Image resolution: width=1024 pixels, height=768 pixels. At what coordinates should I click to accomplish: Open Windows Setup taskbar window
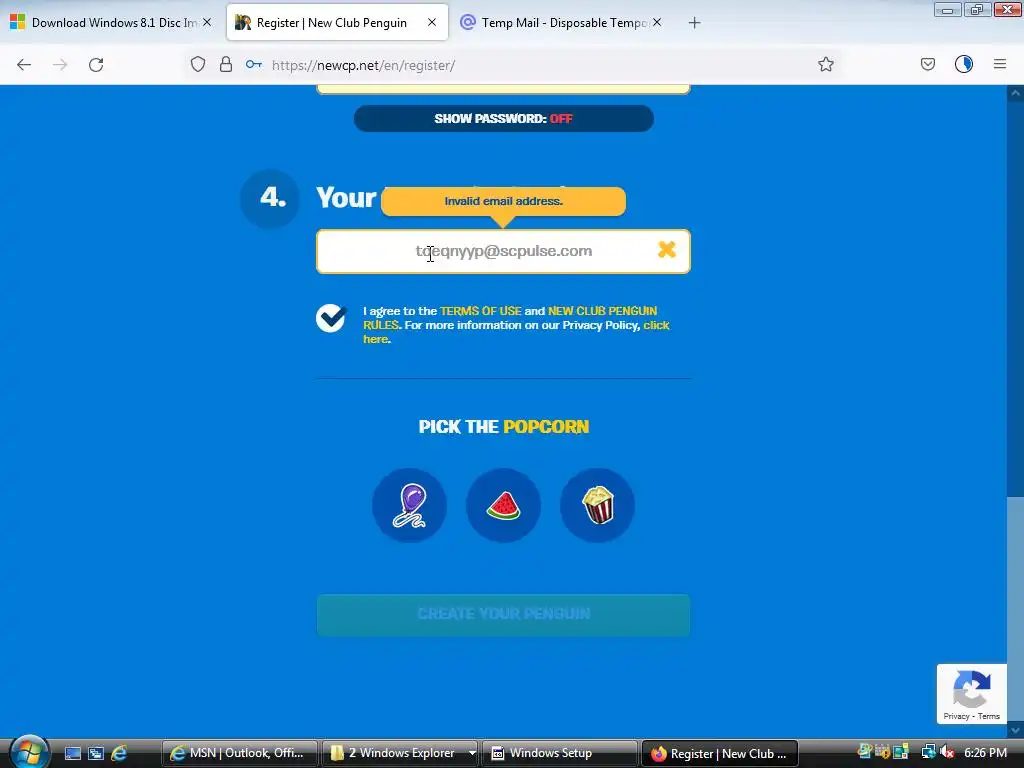point(559,753)
